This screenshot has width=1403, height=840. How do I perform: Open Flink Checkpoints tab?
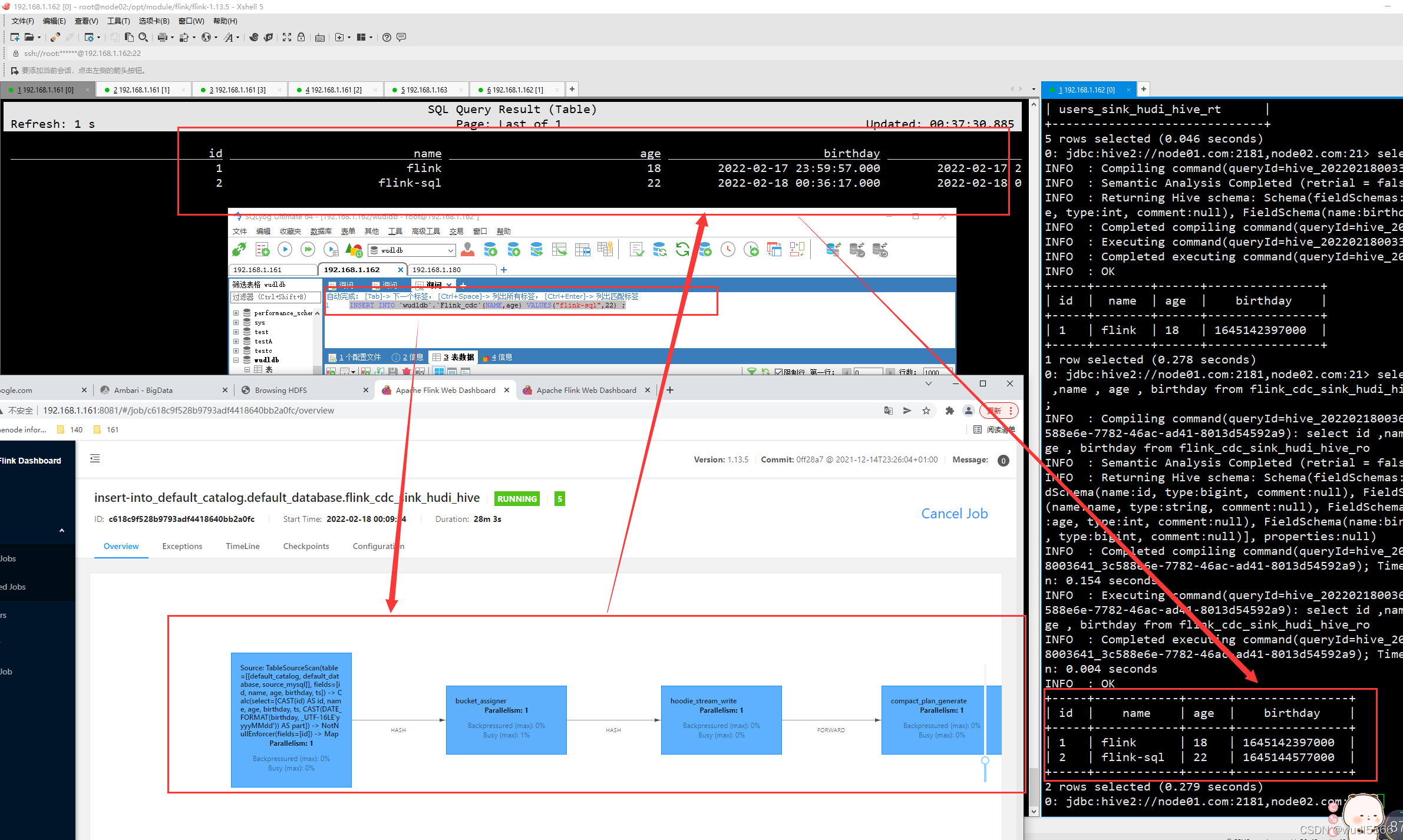click(306, 546)
